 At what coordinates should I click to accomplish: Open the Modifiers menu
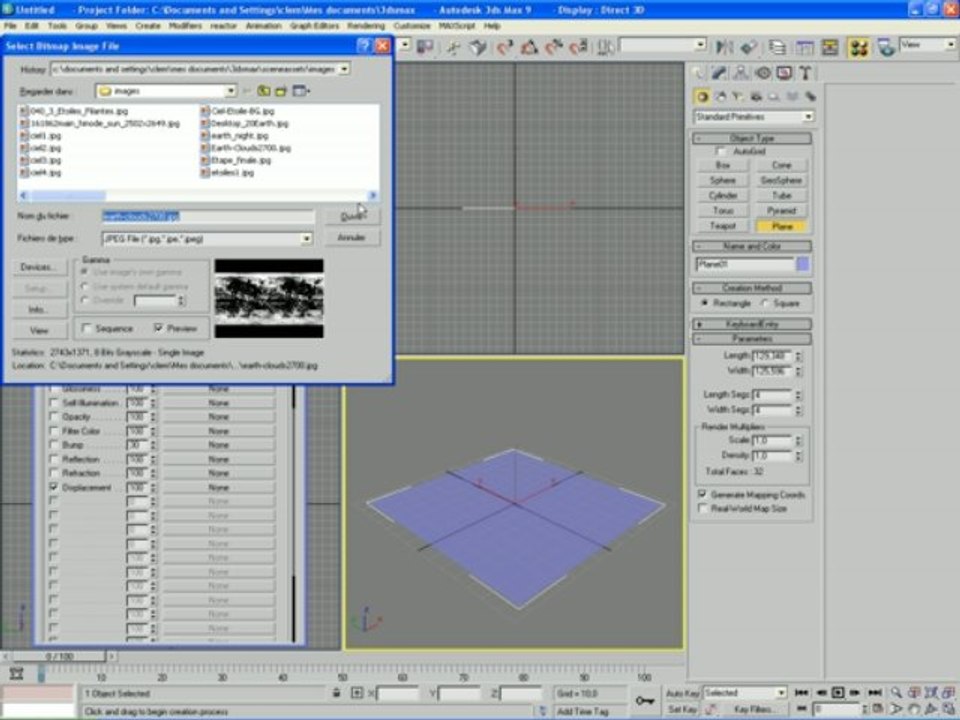tap(185, 26)
